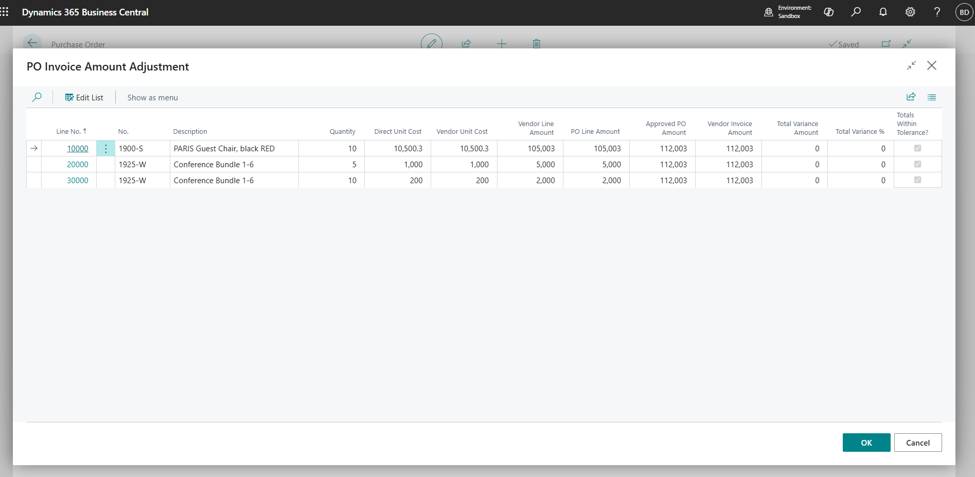Image resolution: width=975 pixels, height=477 pixels.
Task: Select the Vendor Unit Cost 1,000 cell
Action: pos(464,164)
